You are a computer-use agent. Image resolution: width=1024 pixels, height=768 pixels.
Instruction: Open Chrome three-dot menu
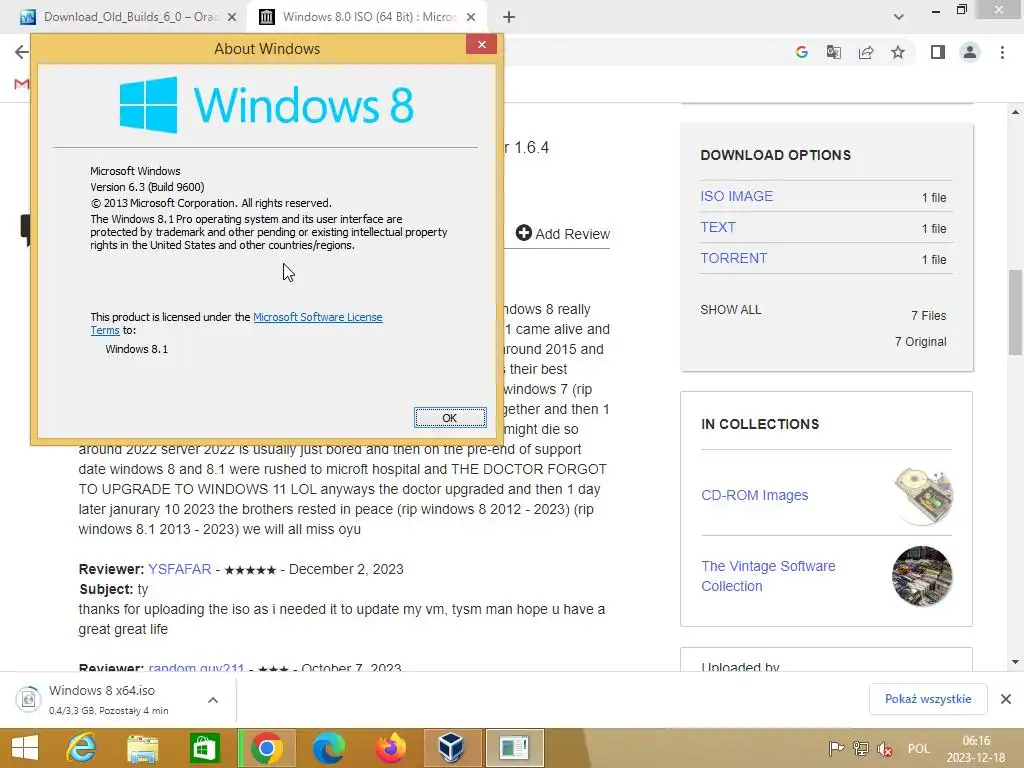coord(1002,52)
